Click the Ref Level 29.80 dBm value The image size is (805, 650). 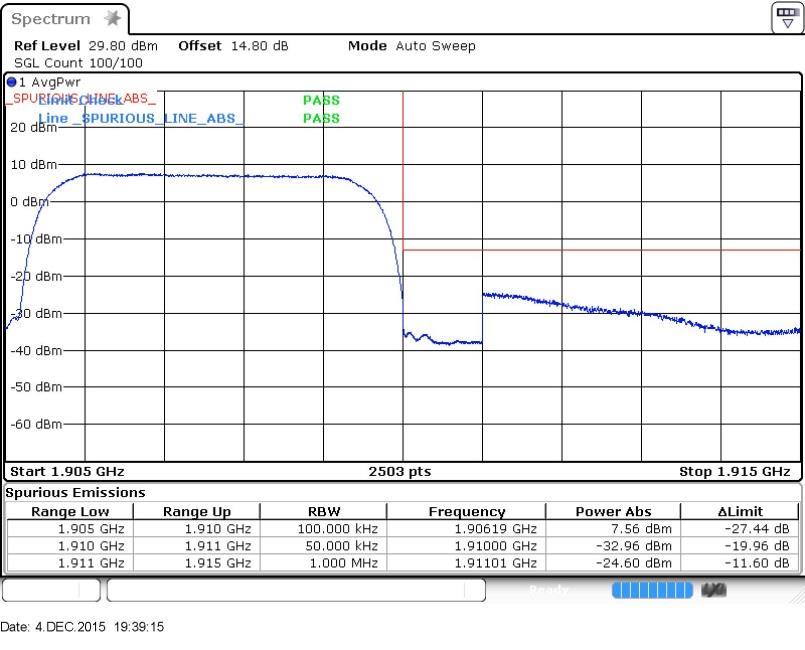click(123, 46)
